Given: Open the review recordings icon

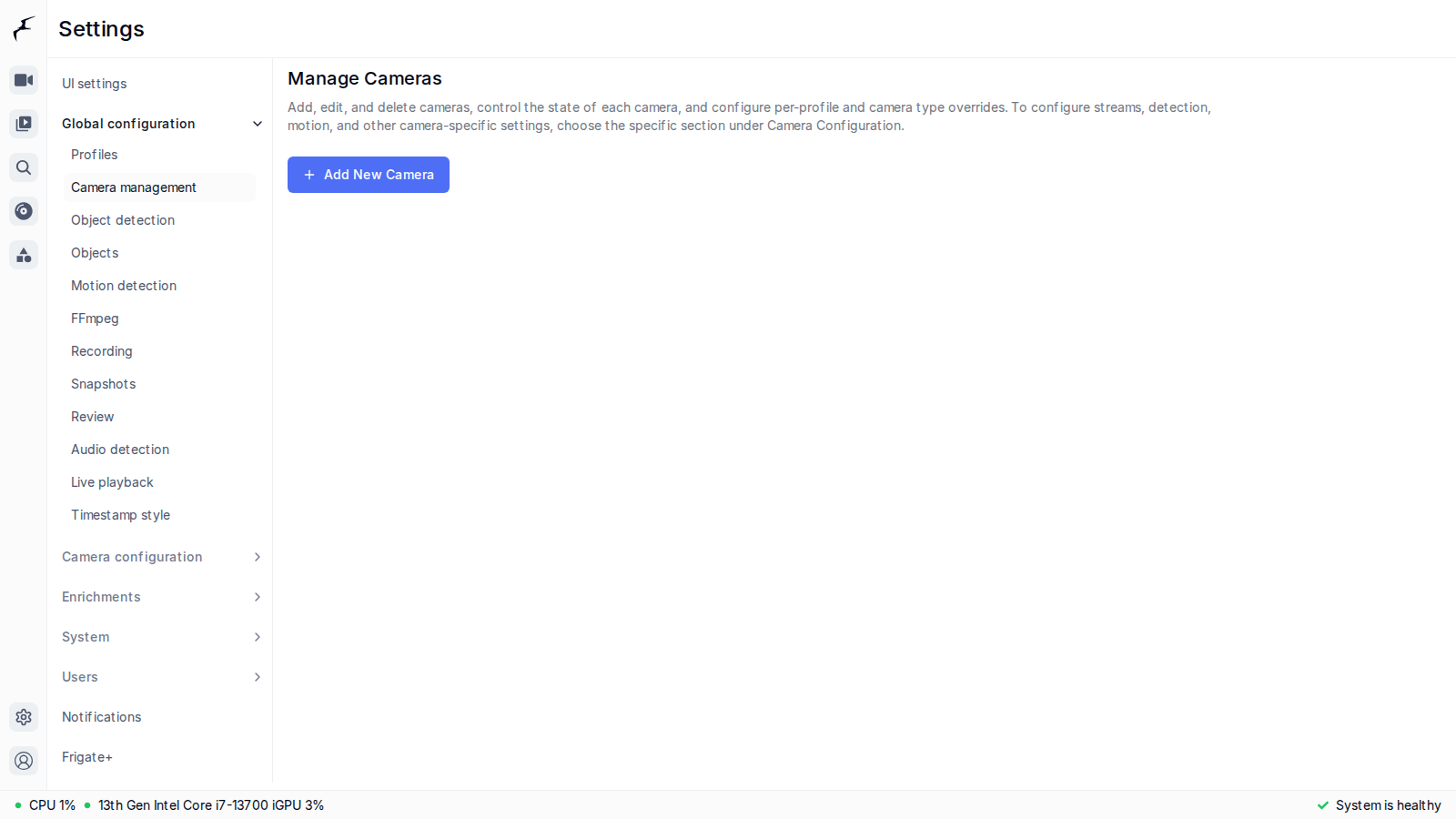Looking at the screenshot, I should pos(24,124).
